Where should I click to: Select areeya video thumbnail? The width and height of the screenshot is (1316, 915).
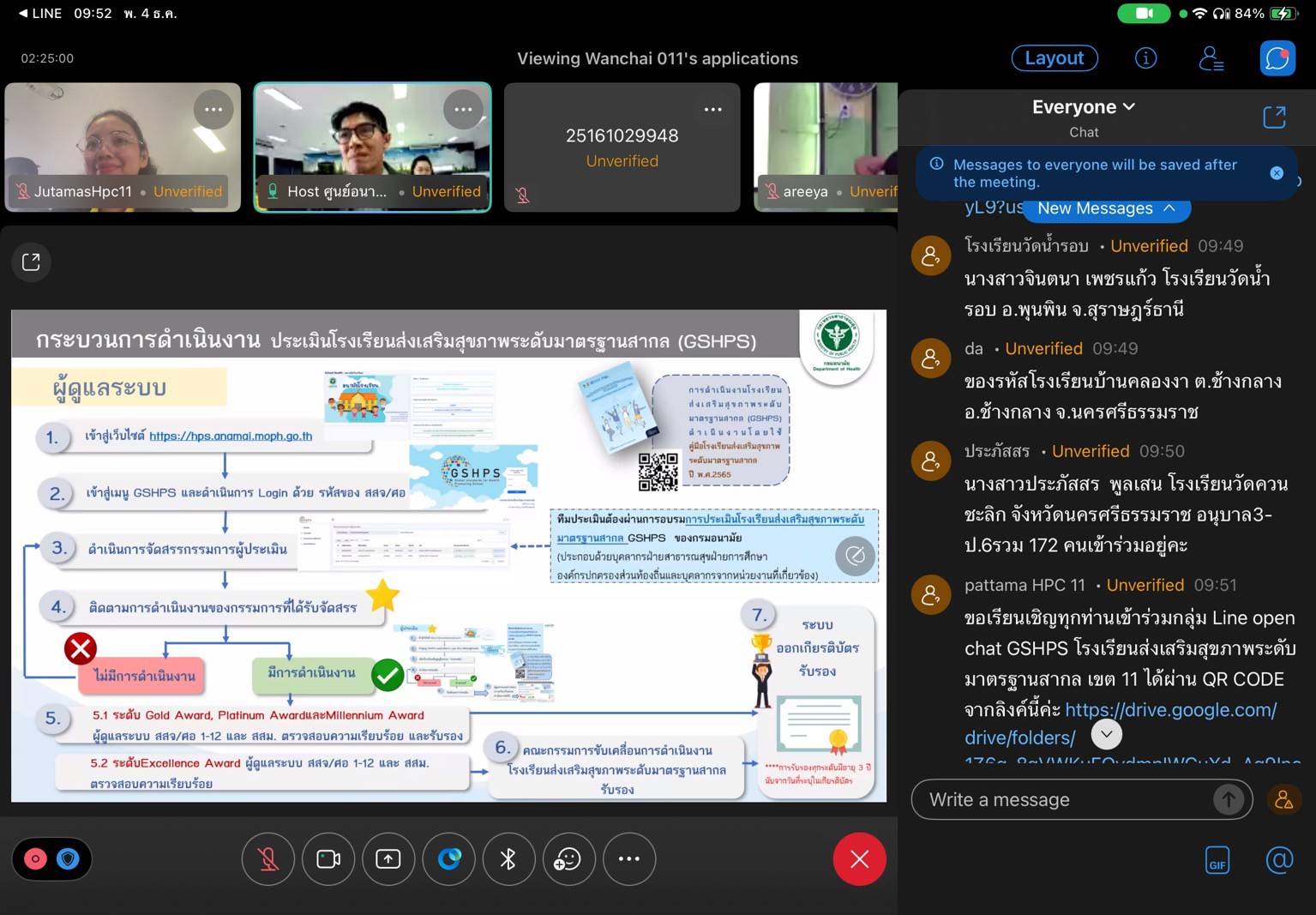[826, 147]
